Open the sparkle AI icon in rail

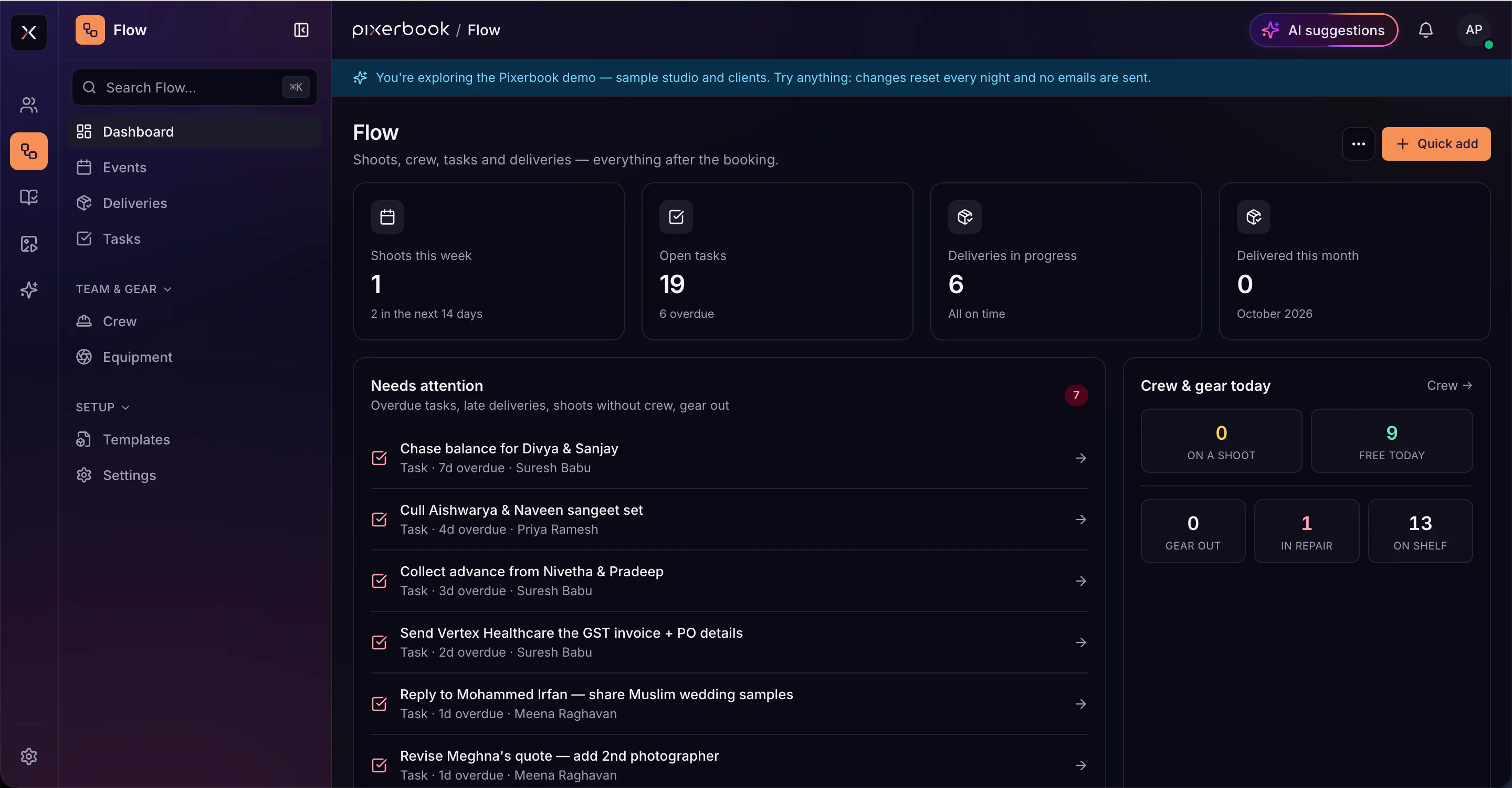click(29, 289)
